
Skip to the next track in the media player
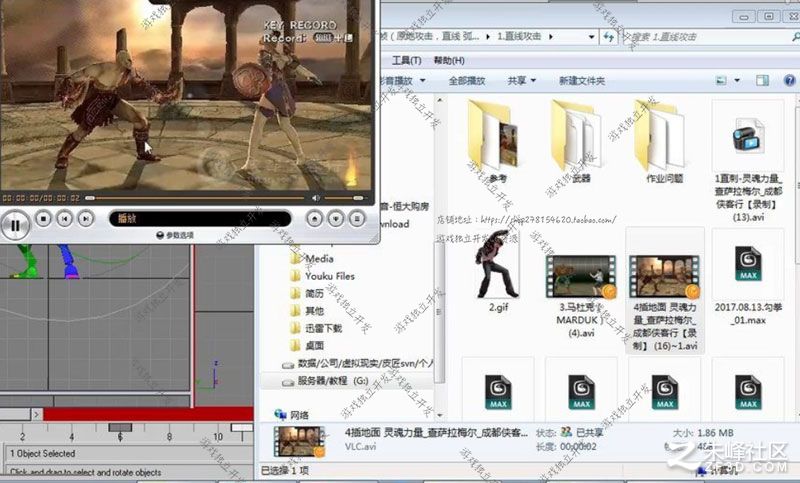(x=86, y=219)
